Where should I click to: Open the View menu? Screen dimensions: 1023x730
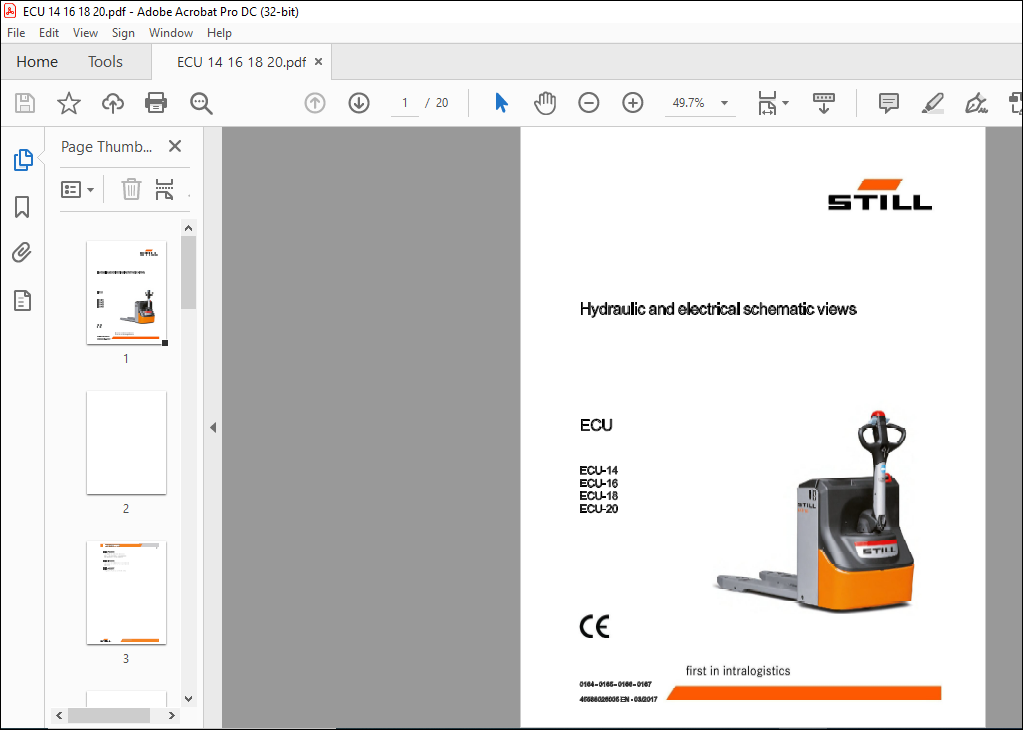[x=85, y=33]
